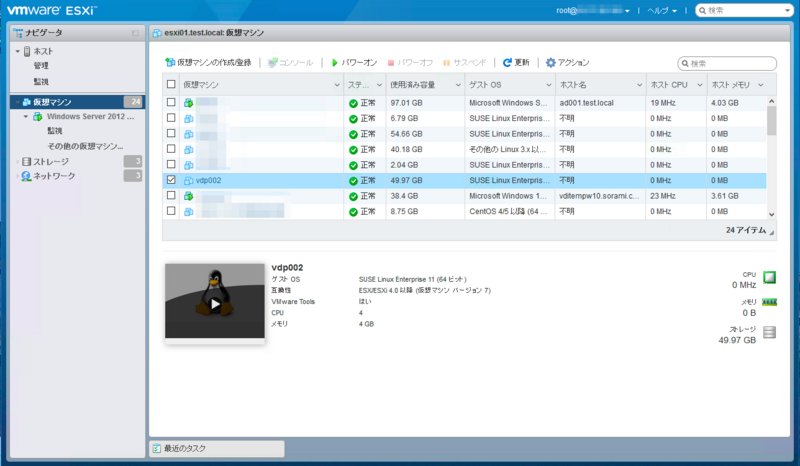Click the VM icon in the 97.01 GB row
The width and height of the screenshot is (800, 466).
coord(188,103)
